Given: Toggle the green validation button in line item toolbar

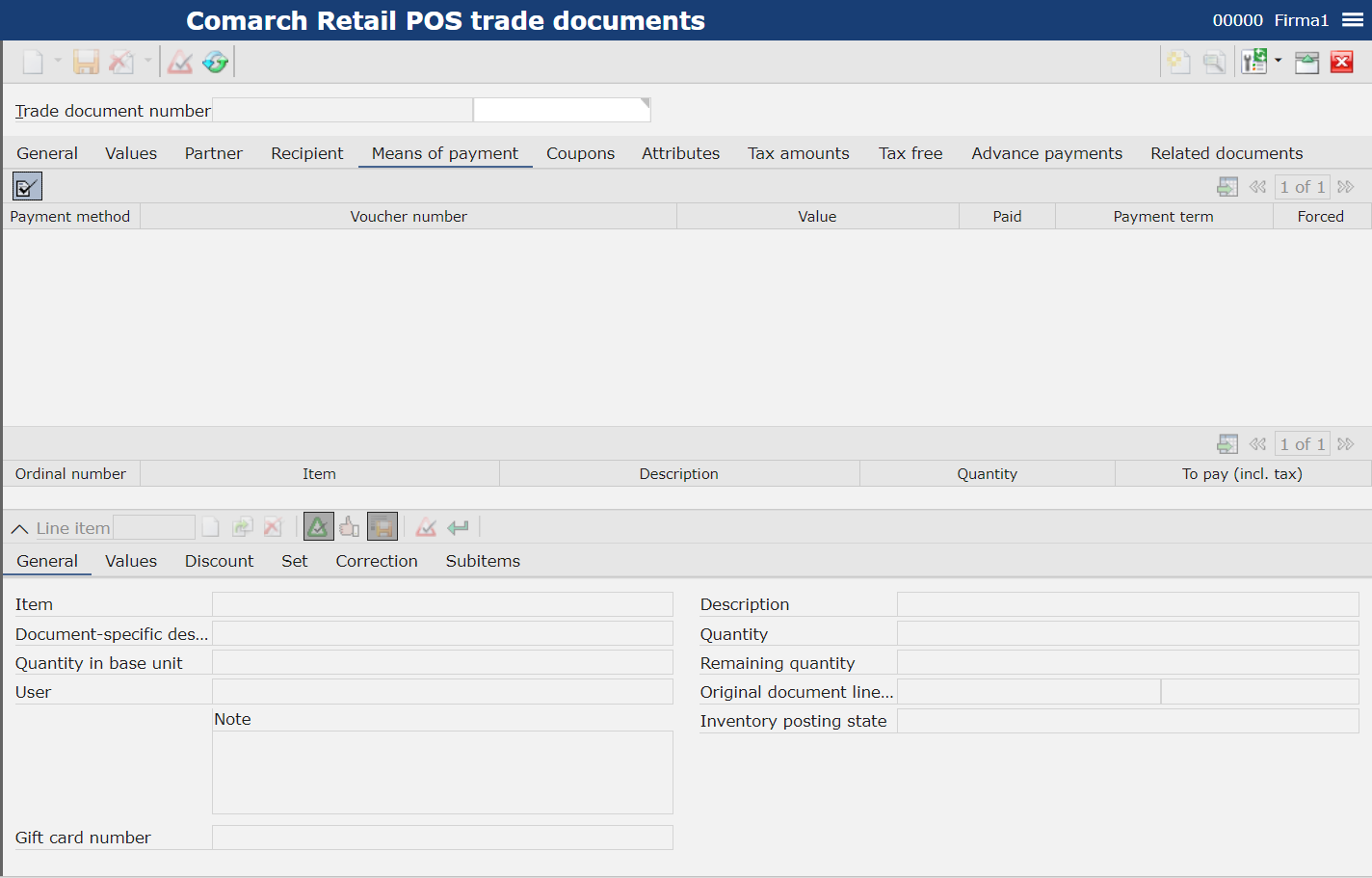Looking at the screenshot, I should pos(319,527).
